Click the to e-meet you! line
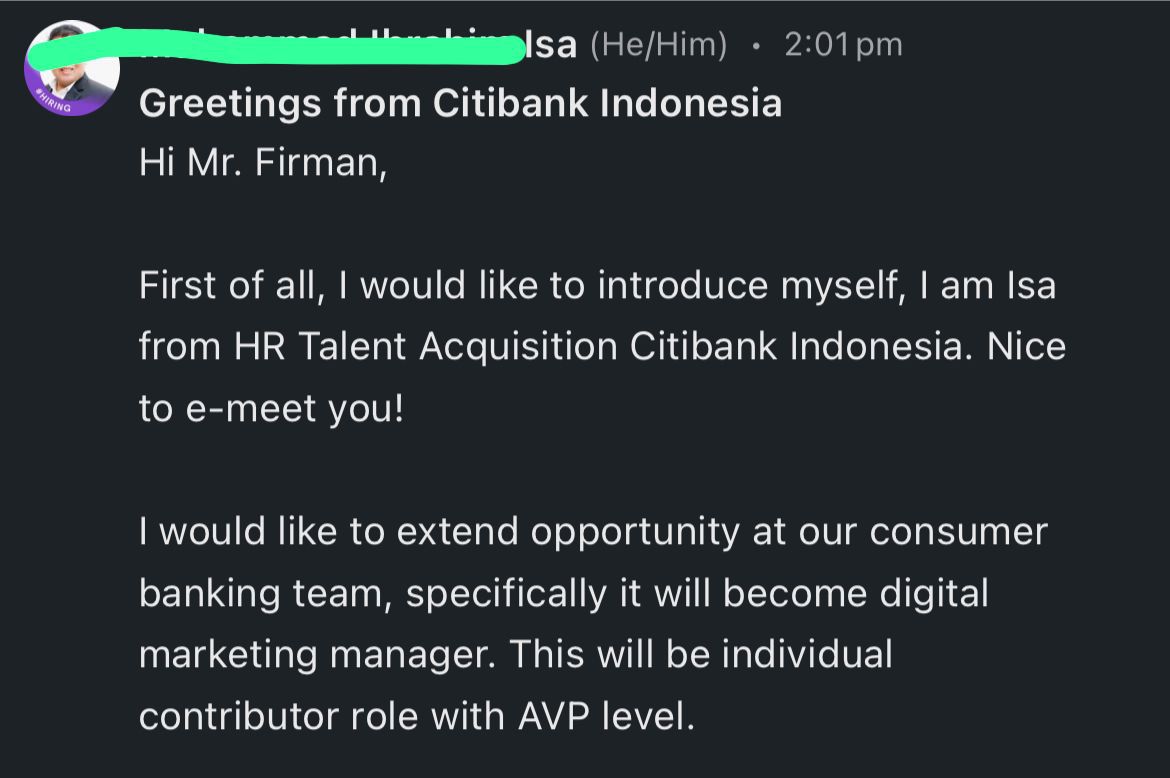 tap(272, 409)
